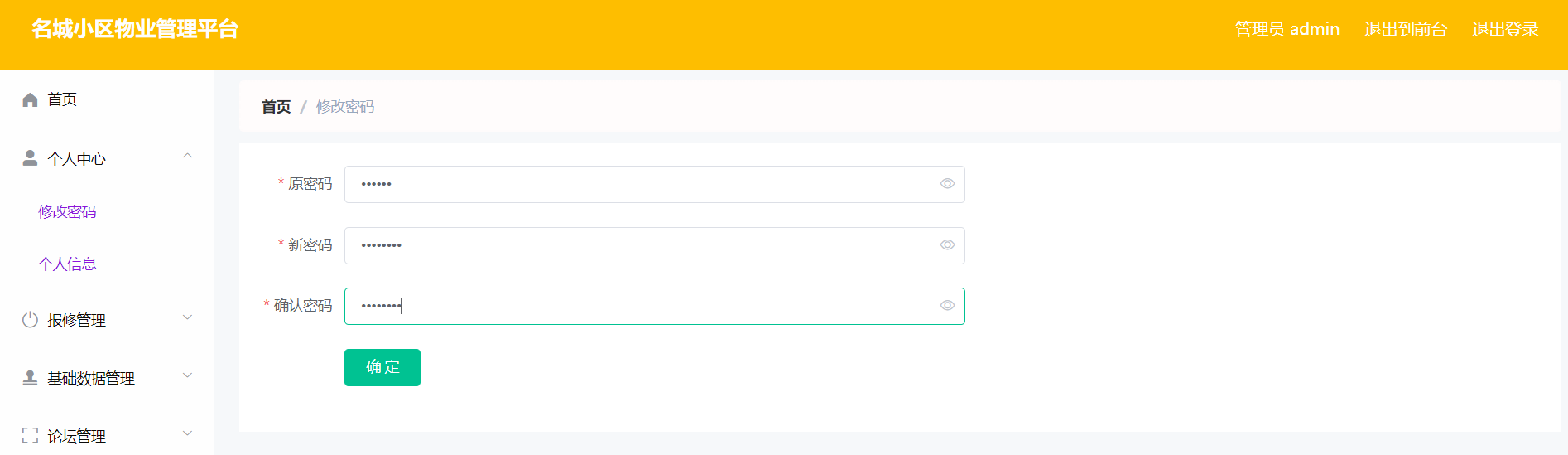Open the 个人信息 sidebar item

pyautogui.click(x=67, y=264)
